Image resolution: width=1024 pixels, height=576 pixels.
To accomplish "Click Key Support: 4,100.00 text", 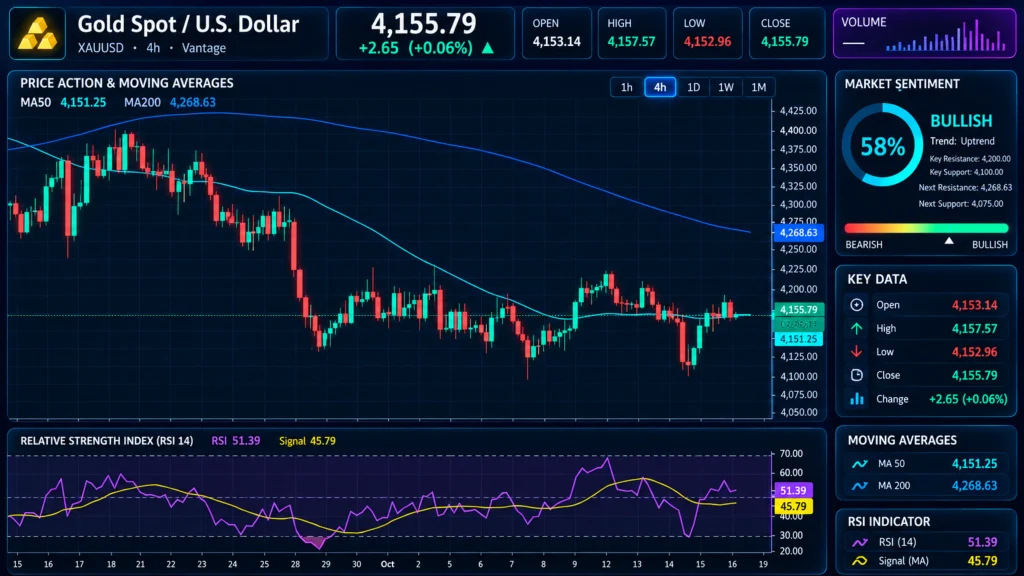I will tap(967, 172).
